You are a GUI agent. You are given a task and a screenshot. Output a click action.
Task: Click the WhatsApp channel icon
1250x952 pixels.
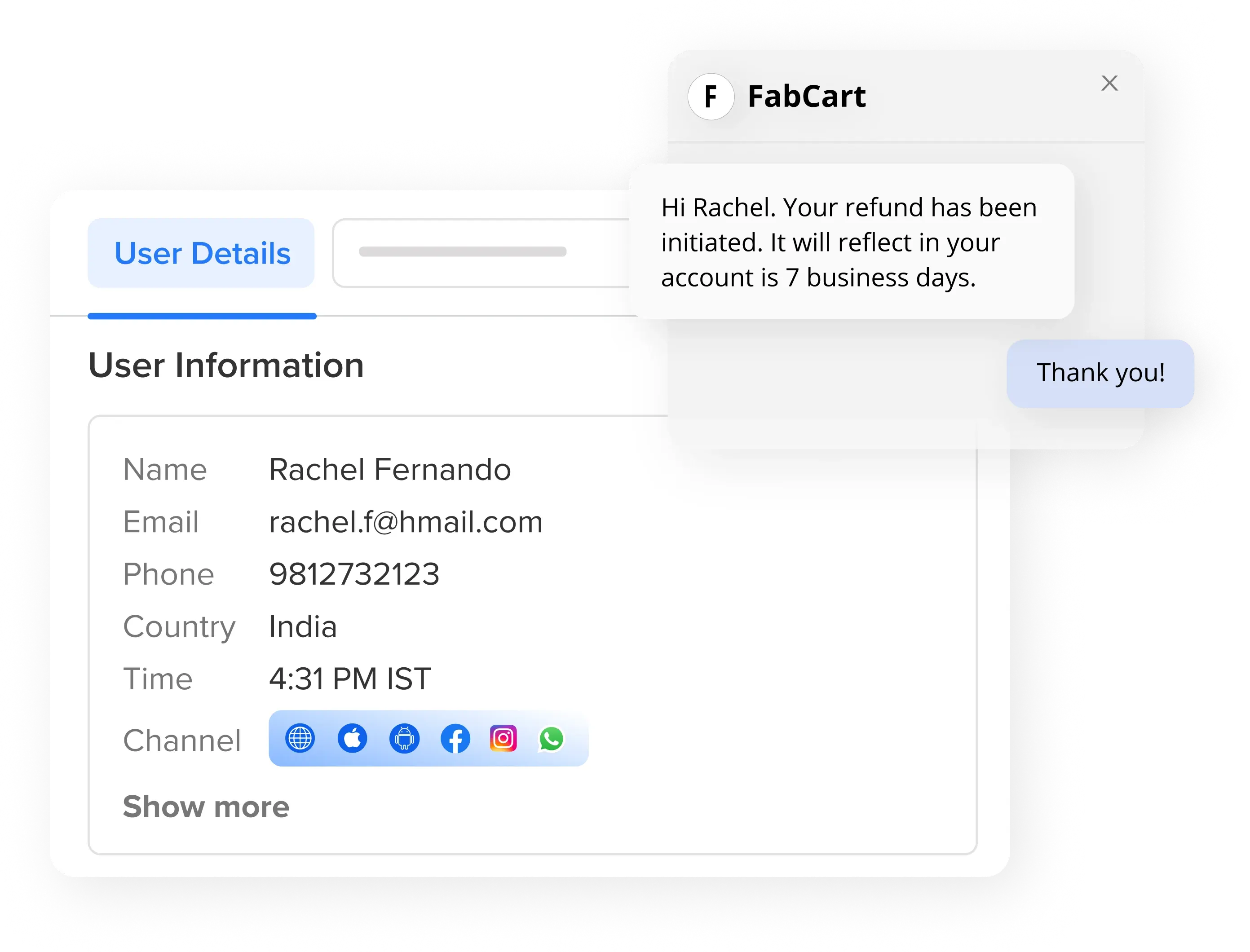pos(551,738)
